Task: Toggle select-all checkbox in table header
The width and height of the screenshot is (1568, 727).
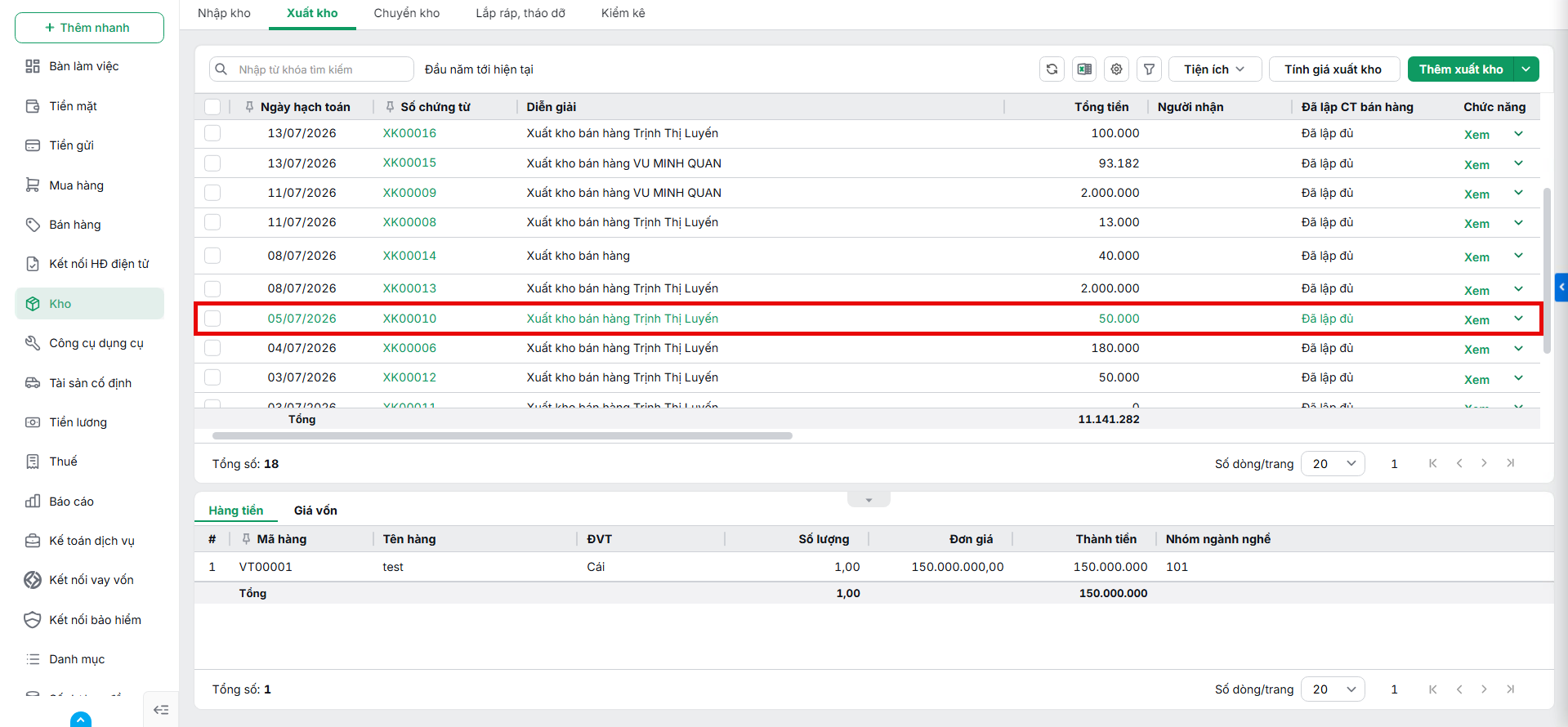Action: pyautogui.click(x=212, y=107)
